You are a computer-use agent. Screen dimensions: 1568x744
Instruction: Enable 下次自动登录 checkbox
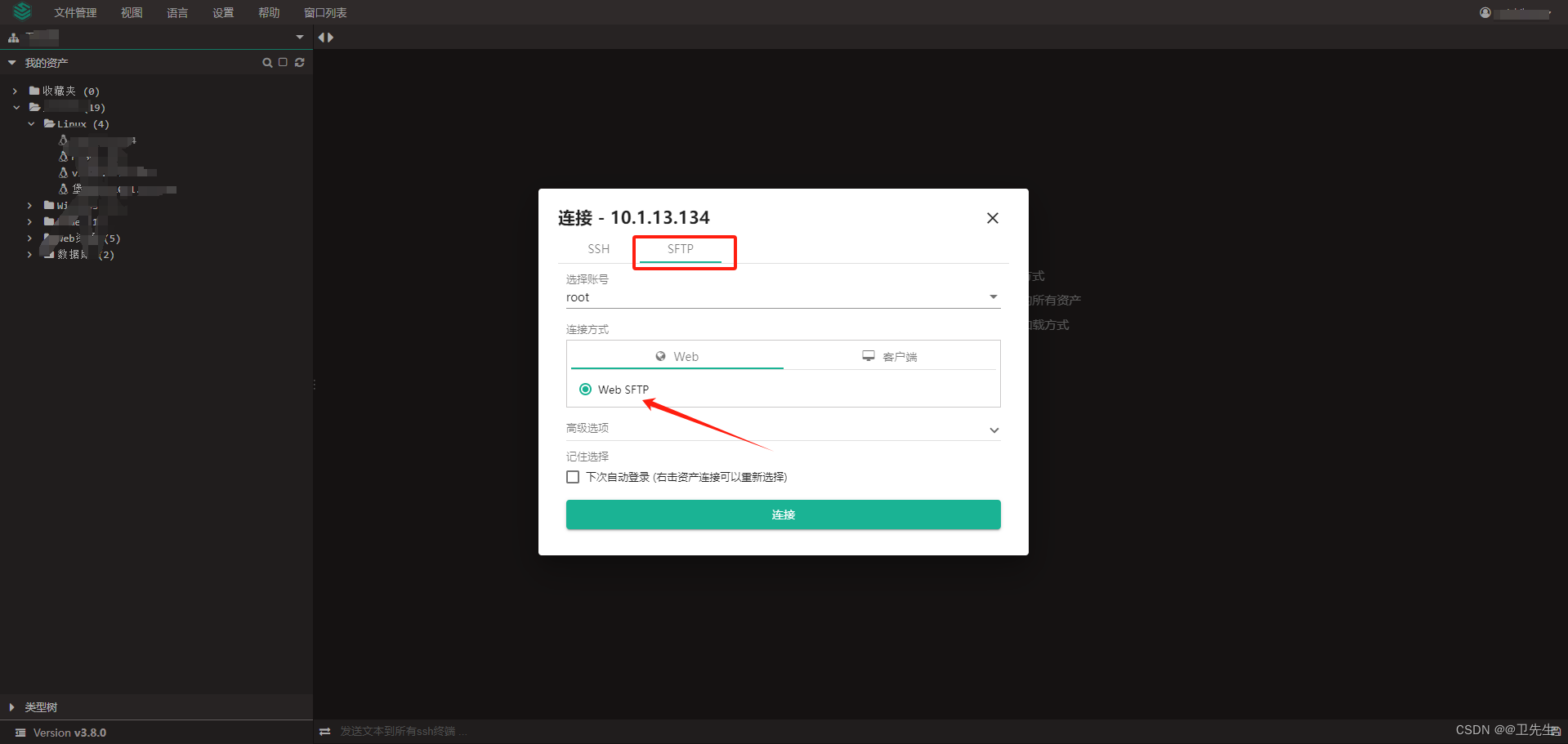coord(572,476)
